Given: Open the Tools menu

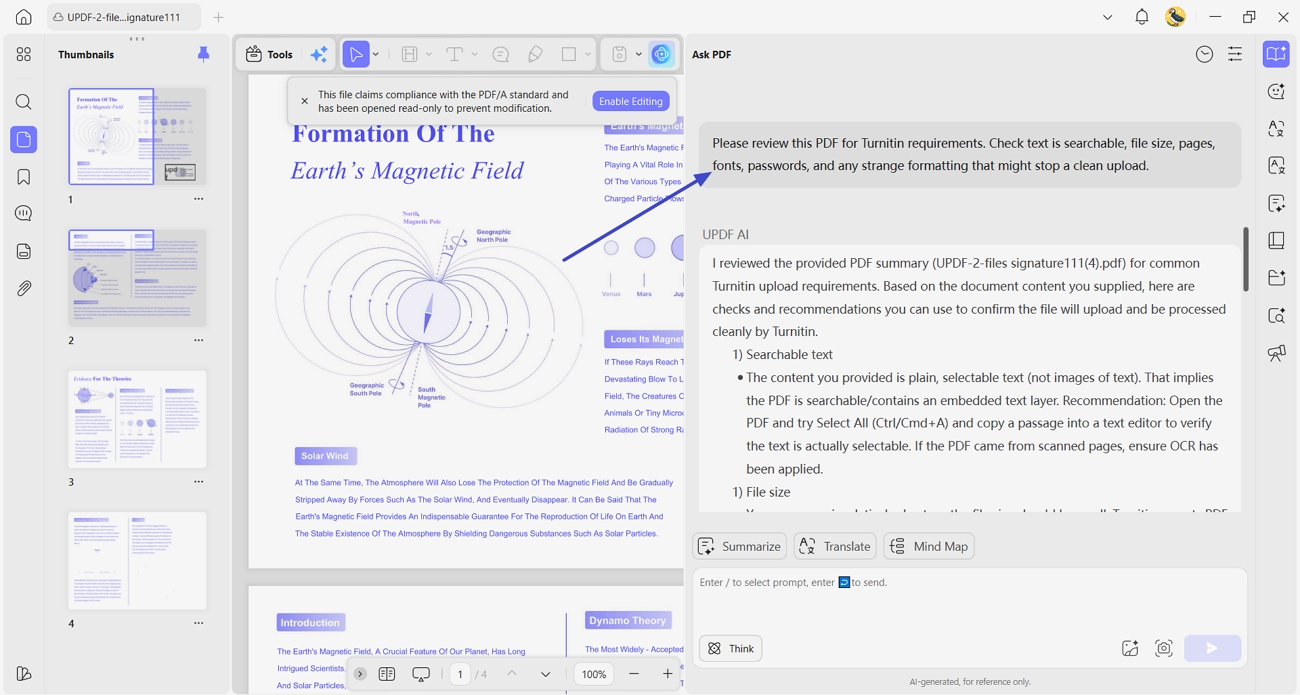Looking at the screenshot, I should point(270,55).
